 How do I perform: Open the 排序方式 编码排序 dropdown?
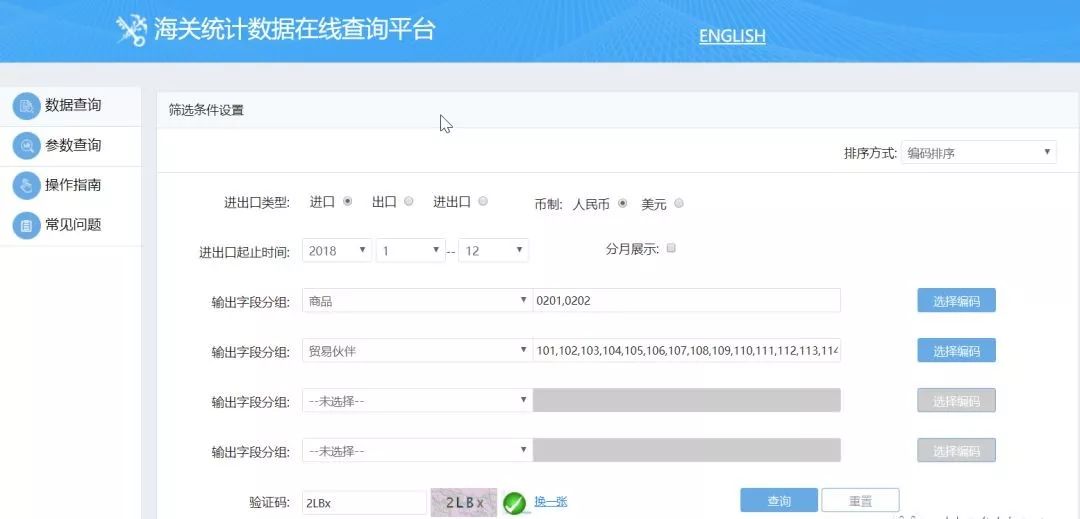pyautogui.click(x=978, y=153)
